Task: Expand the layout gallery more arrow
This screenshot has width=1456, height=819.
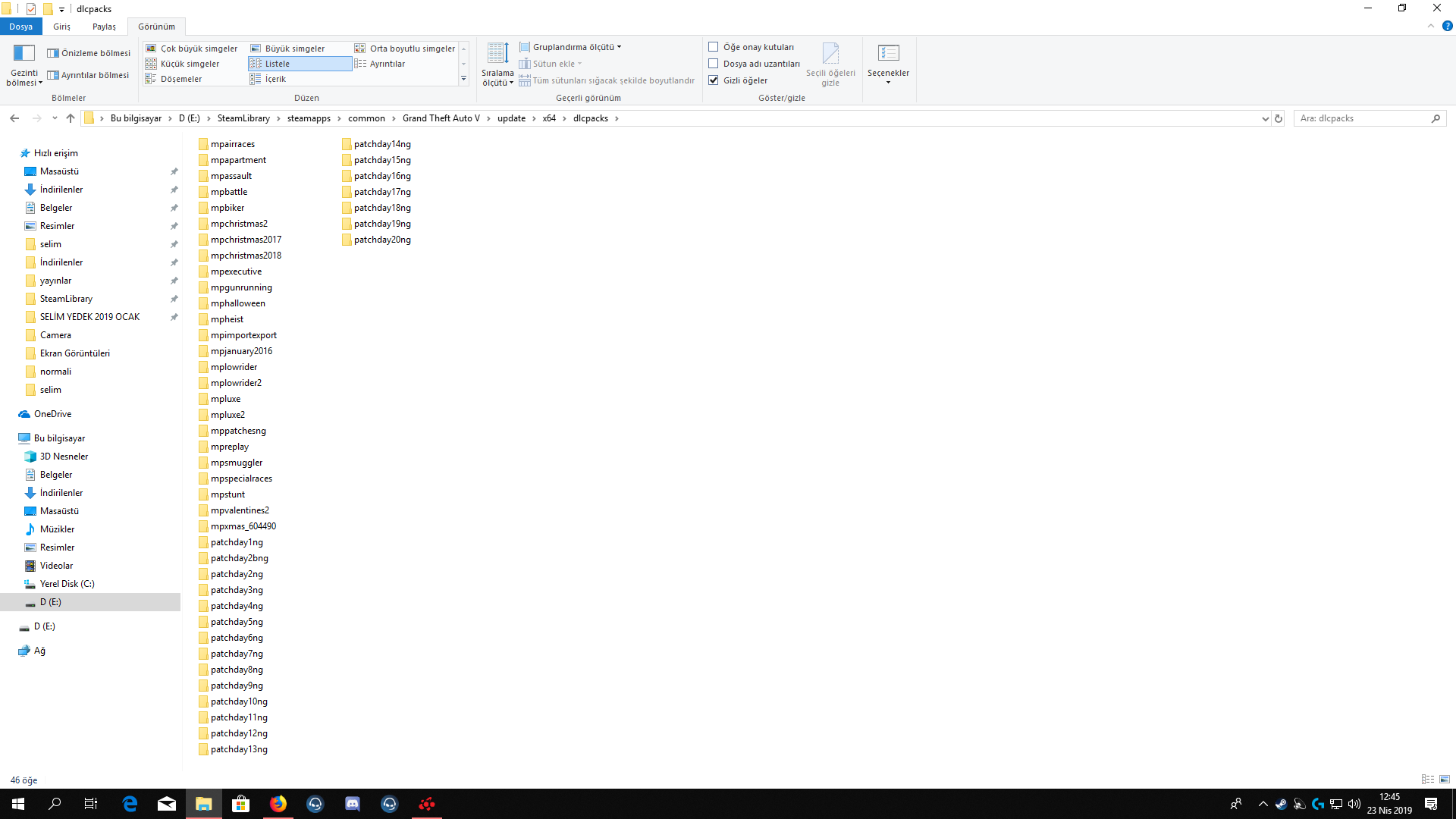Action: pos(463,79)
